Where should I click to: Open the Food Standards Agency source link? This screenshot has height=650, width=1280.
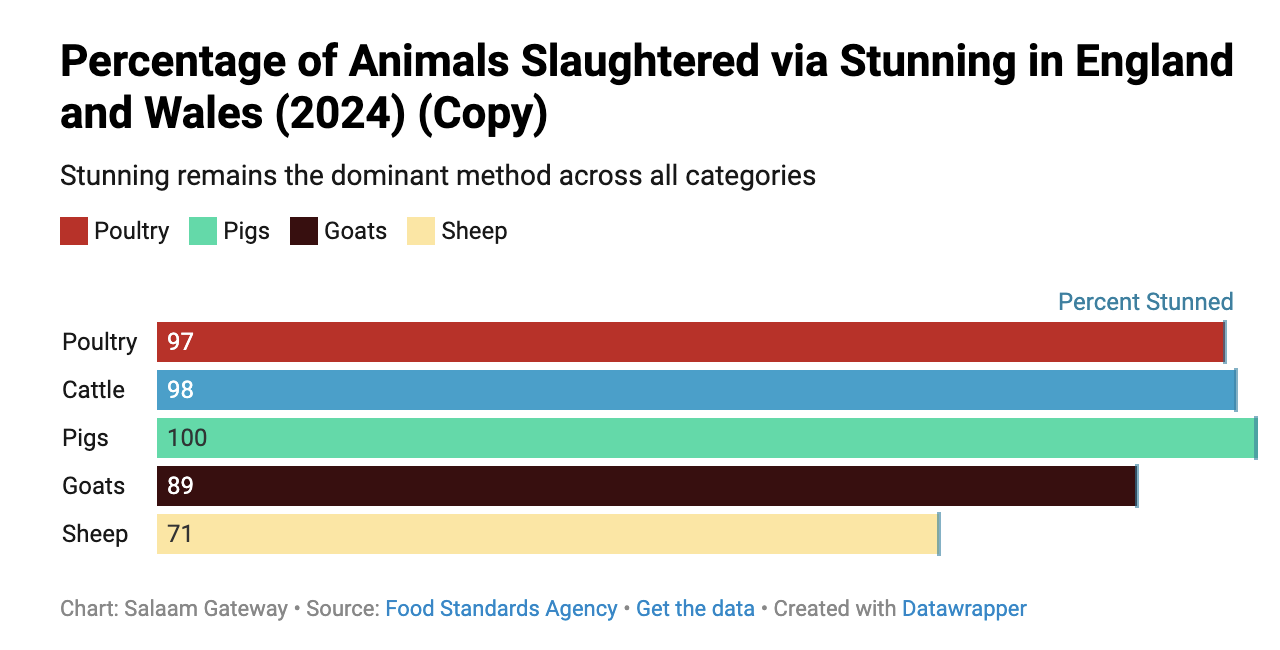tap(501, 608)
